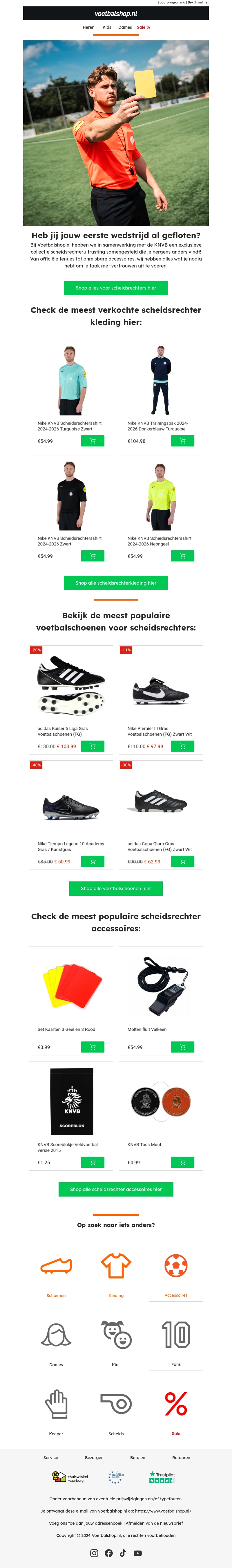232x1568 pixels.
Task: Go to the Sale % menu item
Action: 143,27
